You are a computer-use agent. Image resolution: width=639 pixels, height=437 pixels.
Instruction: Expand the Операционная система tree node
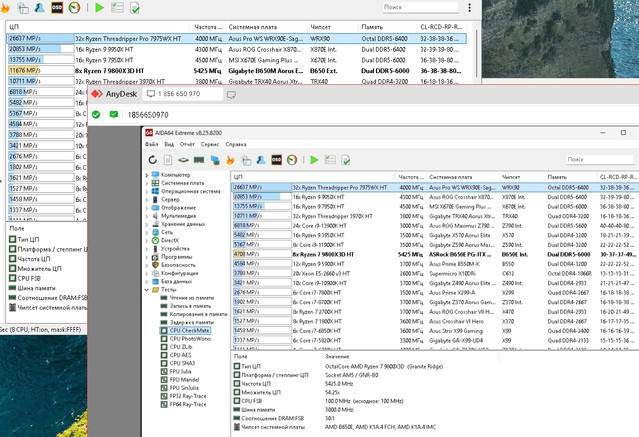point(147,191)
